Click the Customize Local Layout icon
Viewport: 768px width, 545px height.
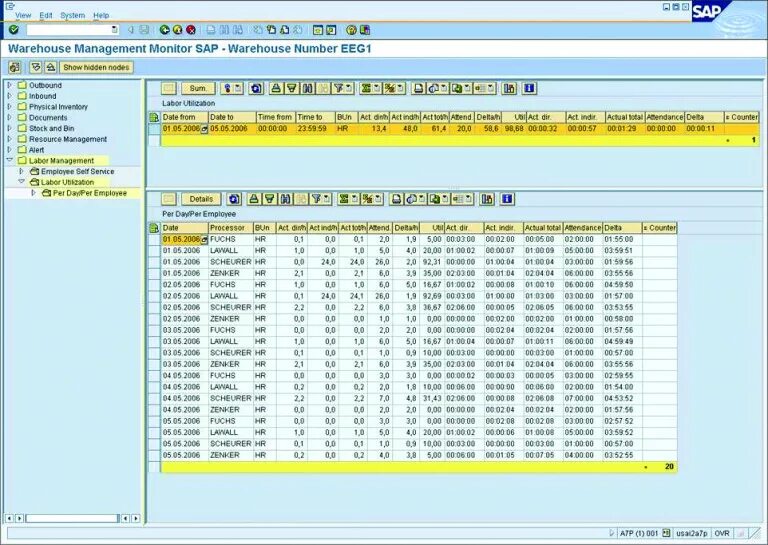[365, 30]
